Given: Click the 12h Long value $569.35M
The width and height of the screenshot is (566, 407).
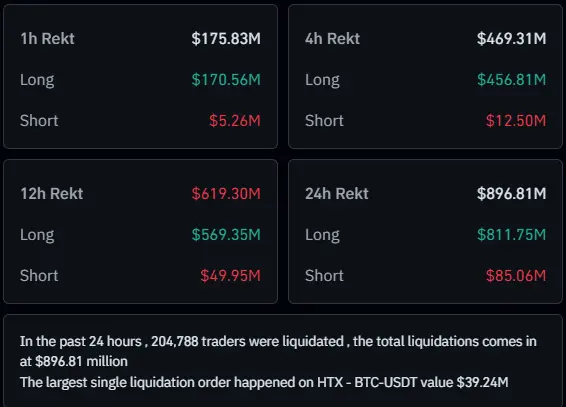Looking at the screenshot, I should click(226, 235).
